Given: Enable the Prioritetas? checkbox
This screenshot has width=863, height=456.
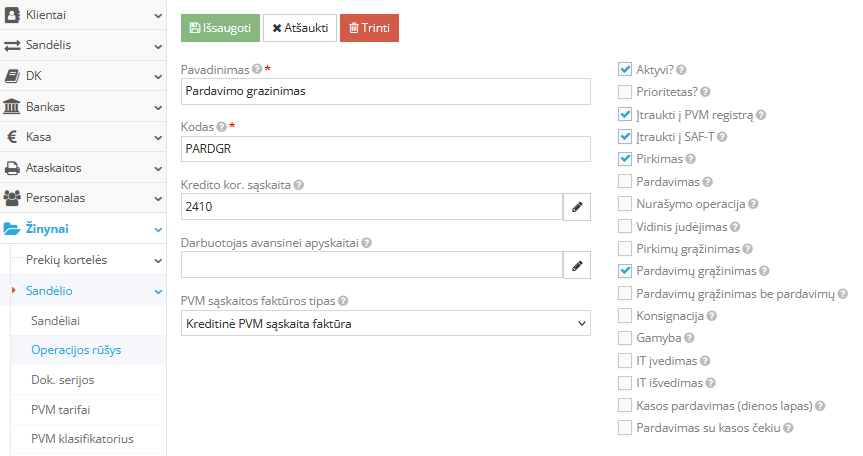Looking at the screenshot, I should click(x=626, y=92).
